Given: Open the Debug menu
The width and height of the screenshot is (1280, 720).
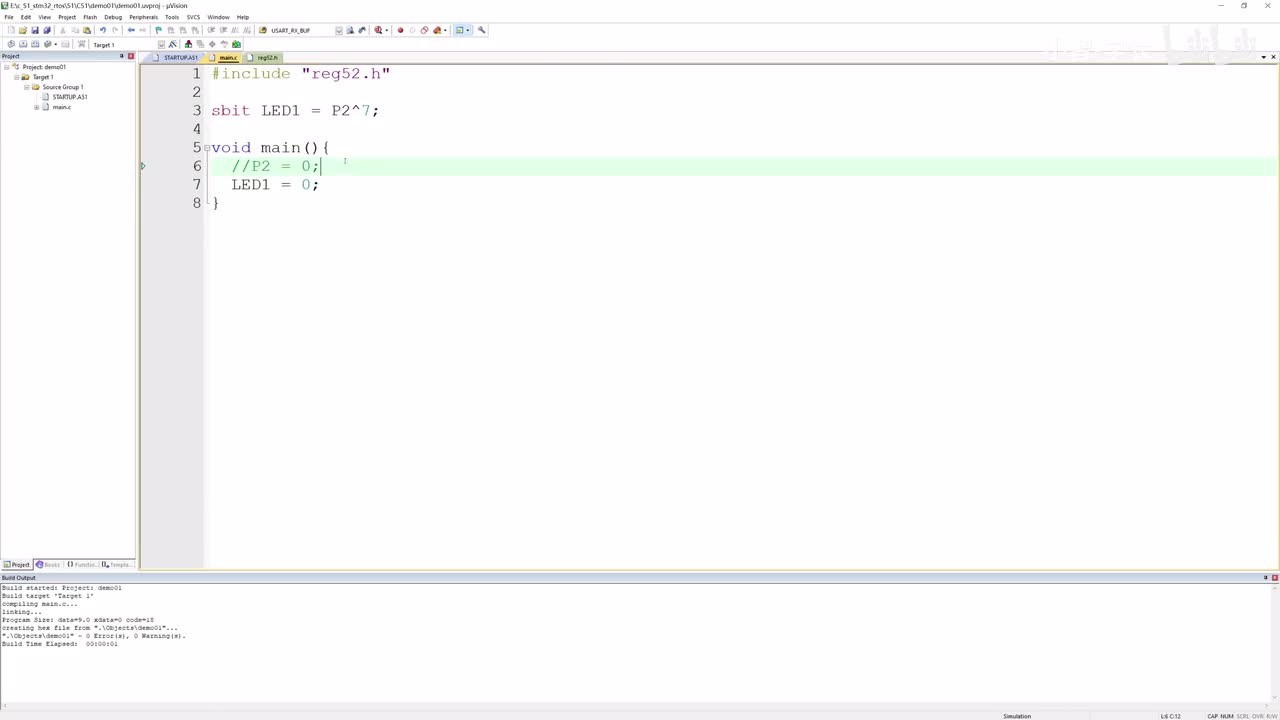Looking at the screenshot, I should click(113, 17).
